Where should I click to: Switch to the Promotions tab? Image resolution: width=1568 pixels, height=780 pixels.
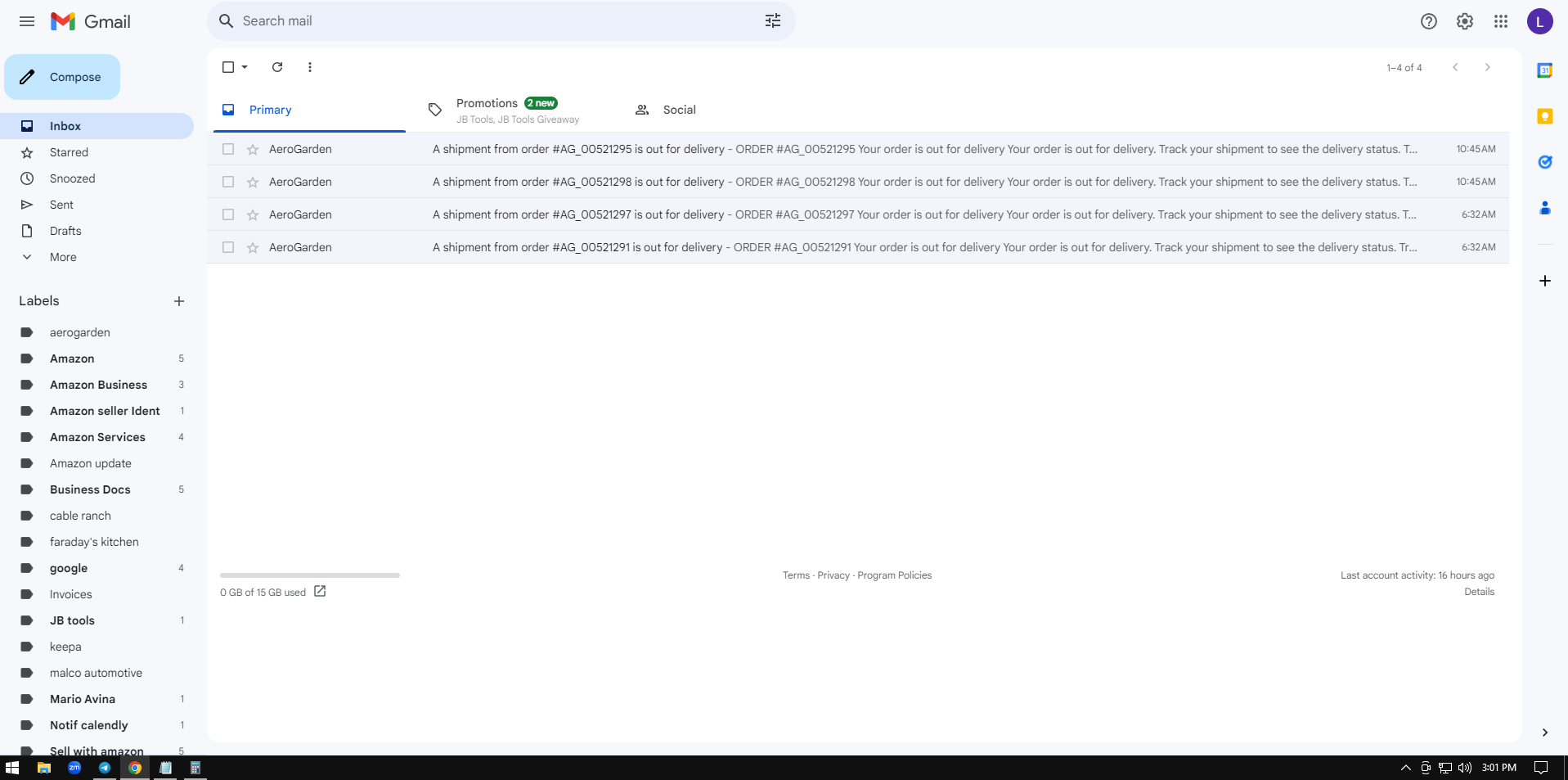coord(516,110)
